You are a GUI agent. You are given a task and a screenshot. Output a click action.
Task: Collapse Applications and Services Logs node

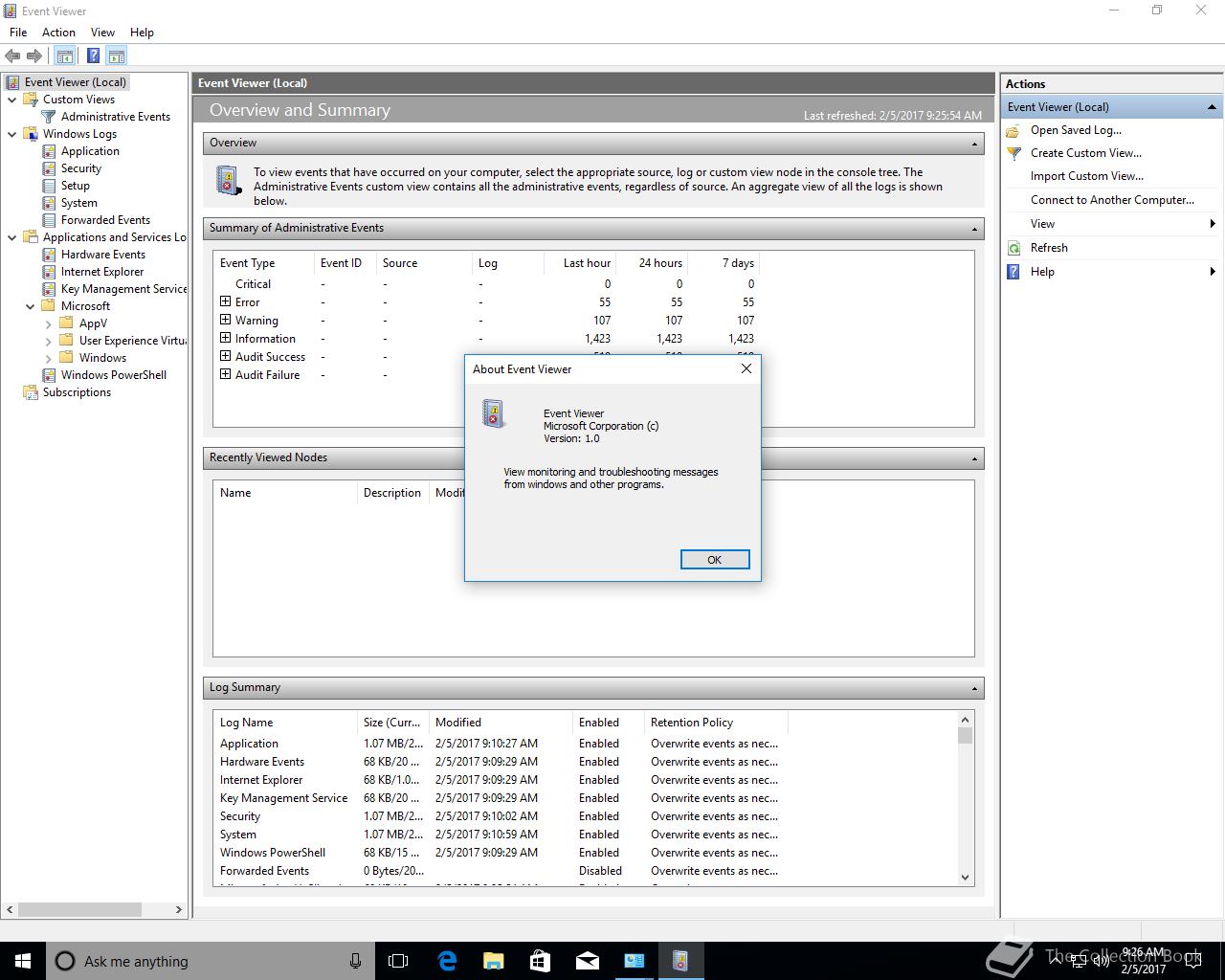pyautogui.click(x=12, y=237)
